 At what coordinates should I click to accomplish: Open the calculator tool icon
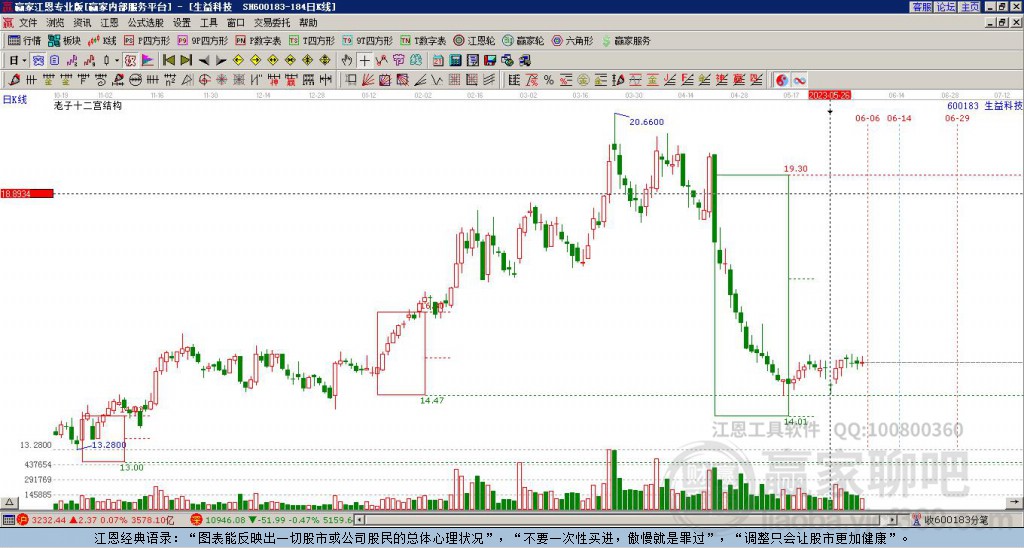[x=456, y=61]
